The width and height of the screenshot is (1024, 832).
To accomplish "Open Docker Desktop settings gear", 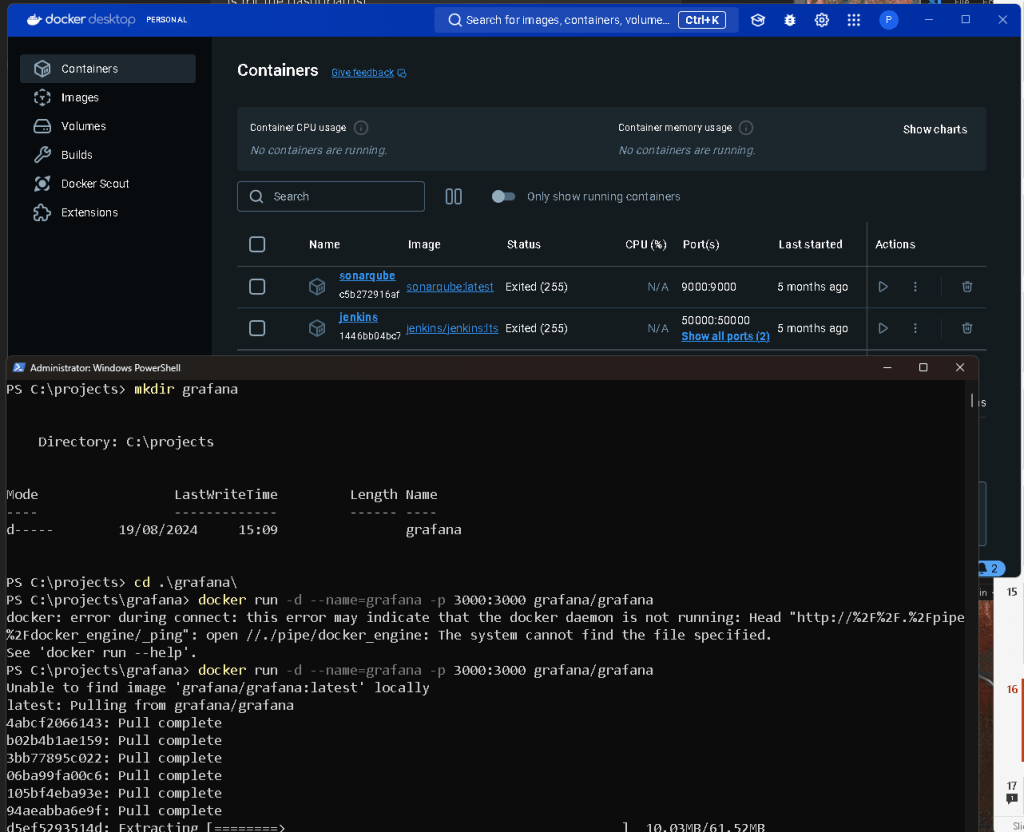I will [822, 20].
